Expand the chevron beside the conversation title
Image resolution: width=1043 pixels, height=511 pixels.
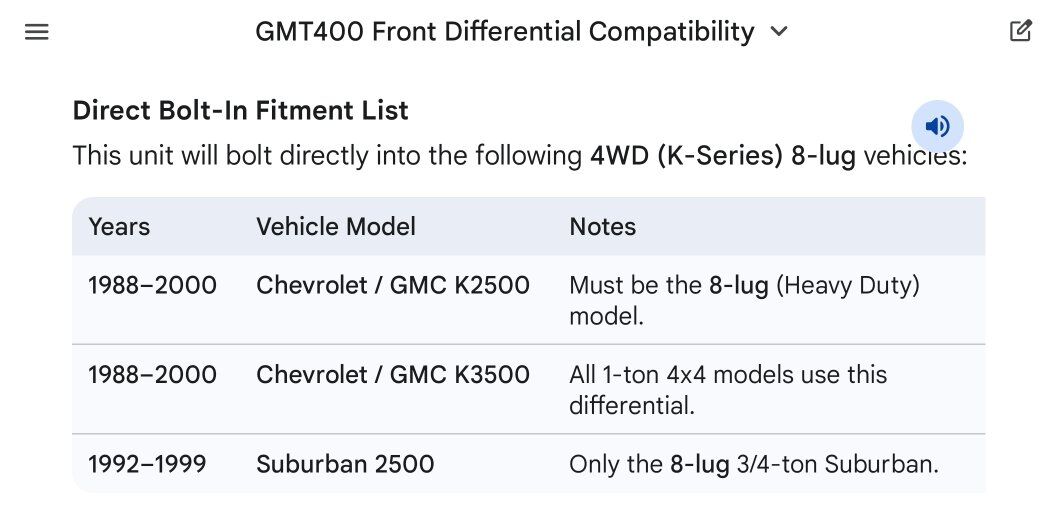[779, 32]
